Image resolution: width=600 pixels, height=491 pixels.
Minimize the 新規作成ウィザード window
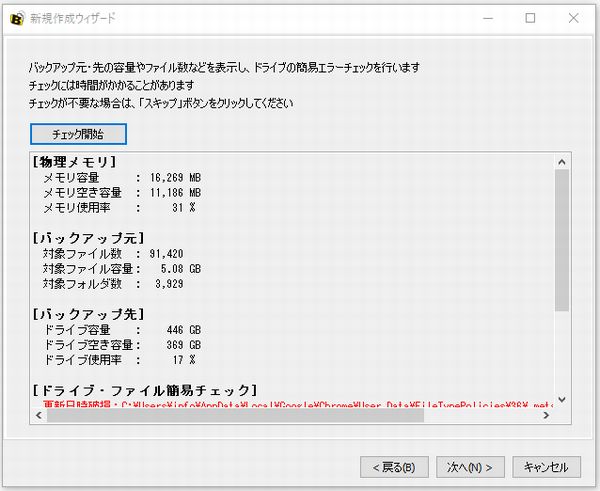488,18
